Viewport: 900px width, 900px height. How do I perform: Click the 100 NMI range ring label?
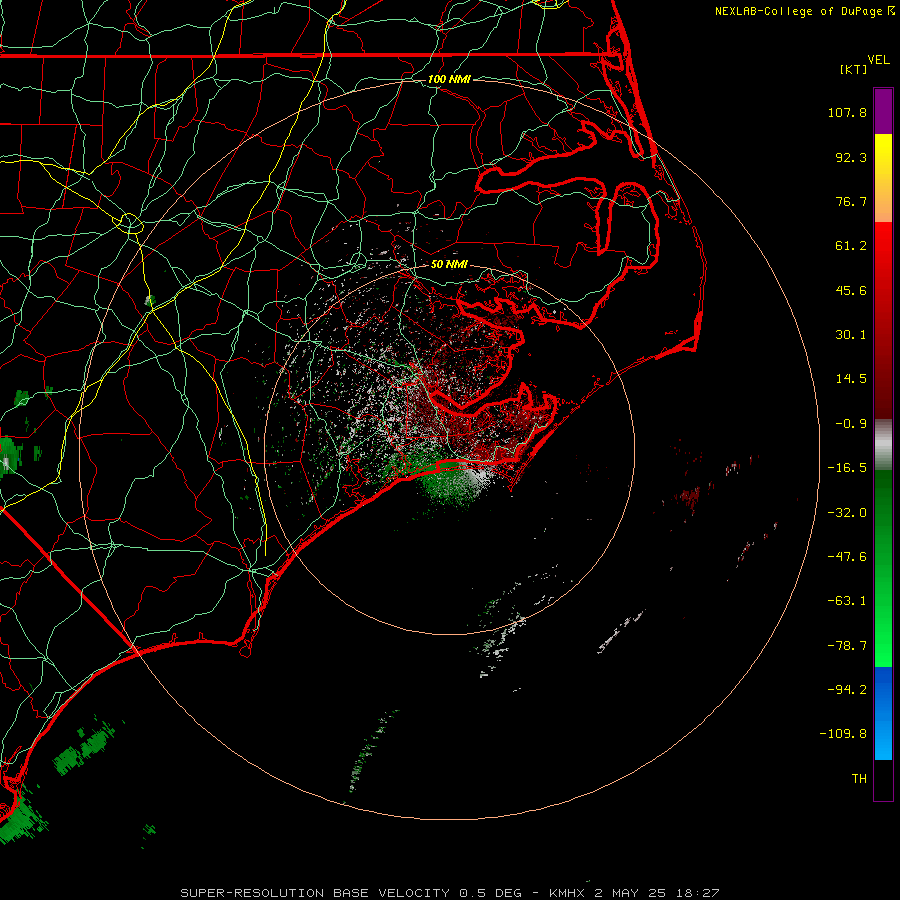449,79
